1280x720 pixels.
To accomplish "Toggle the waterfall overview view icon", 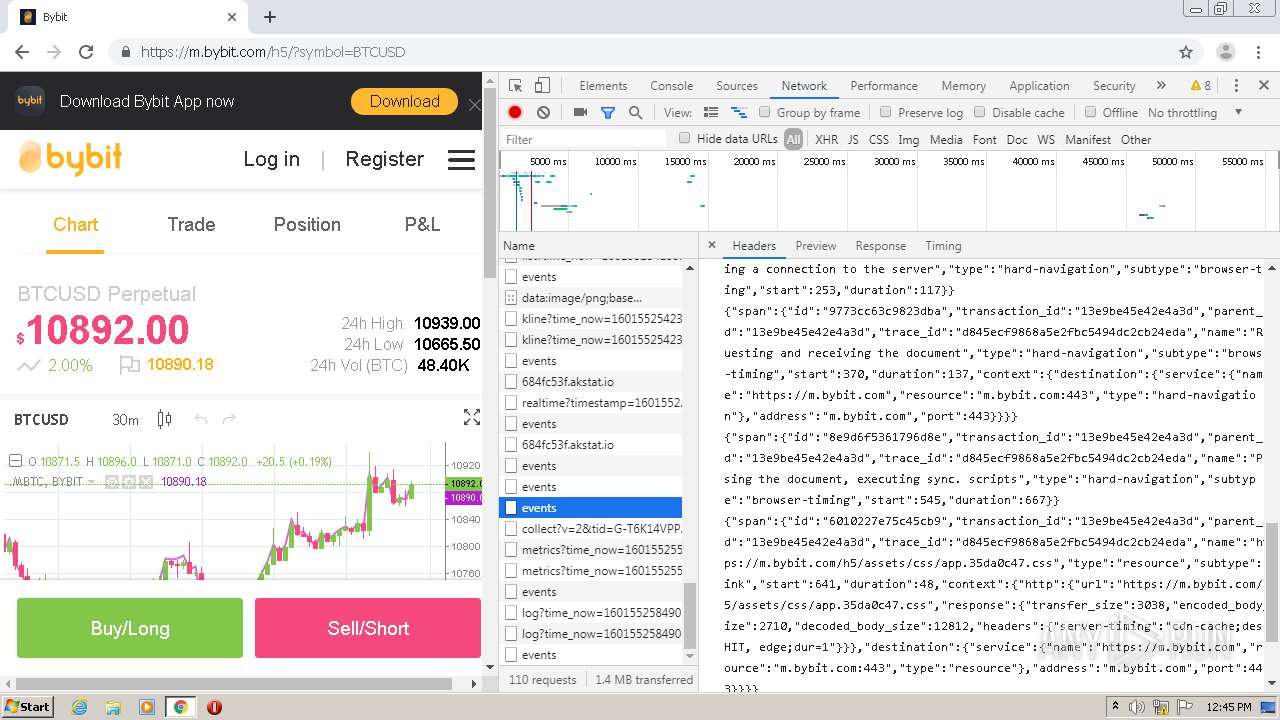I will (739, 113).
